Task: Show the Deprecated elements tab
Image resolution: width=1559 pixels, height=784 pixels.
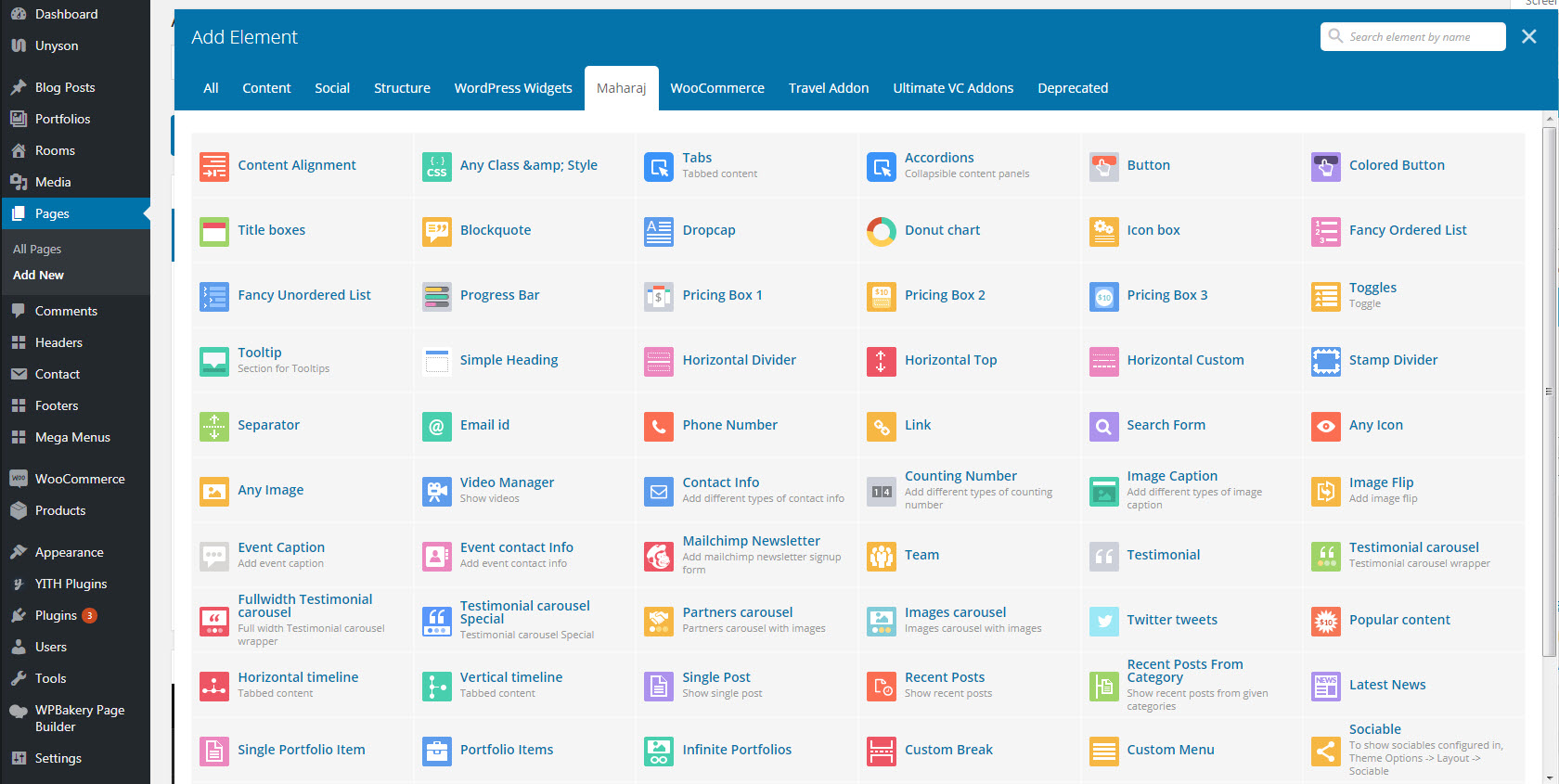Action: coord(1072,88)
